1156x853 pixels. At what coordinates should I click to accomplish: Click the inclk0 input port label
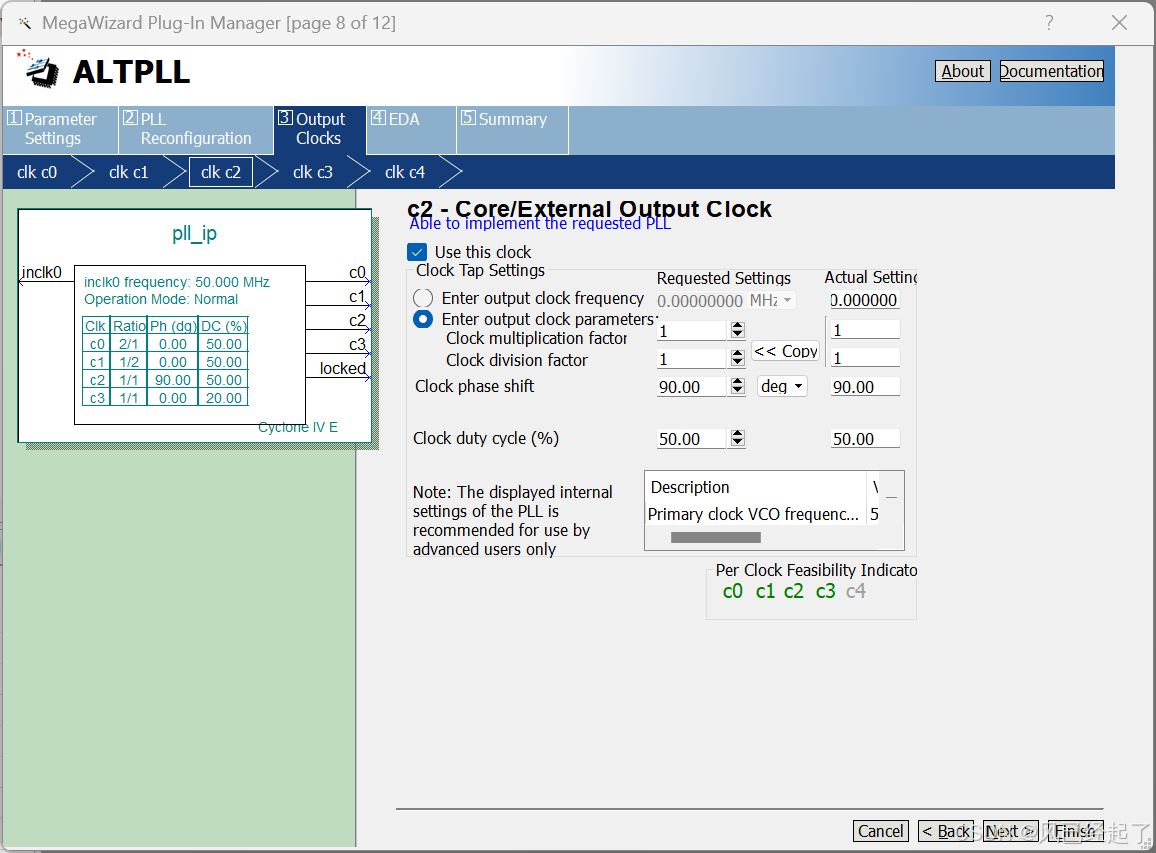(x=41, y=272)
